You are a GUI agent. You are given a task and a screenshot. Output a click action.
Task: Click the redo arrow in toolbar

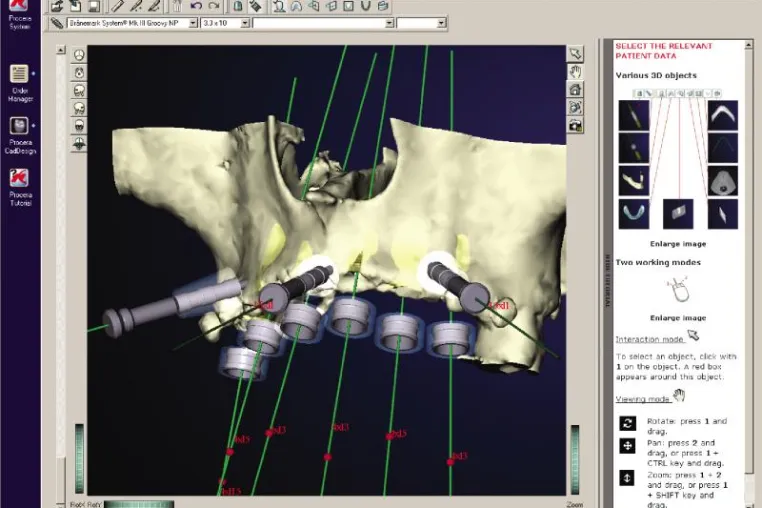coord(214,6)
